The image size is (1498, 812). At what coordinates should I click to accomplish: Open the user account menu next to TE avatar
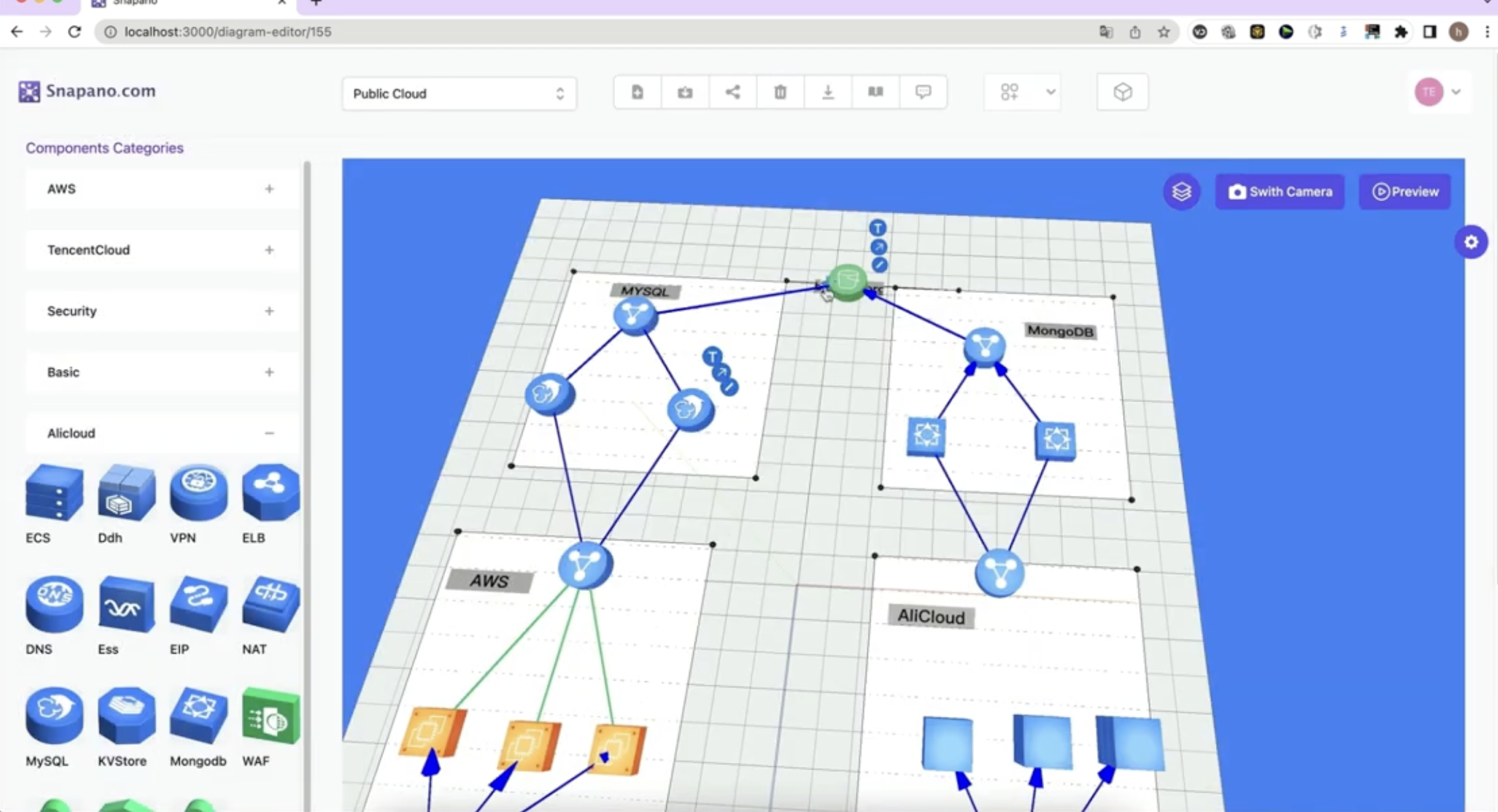tap(1457, 92)
